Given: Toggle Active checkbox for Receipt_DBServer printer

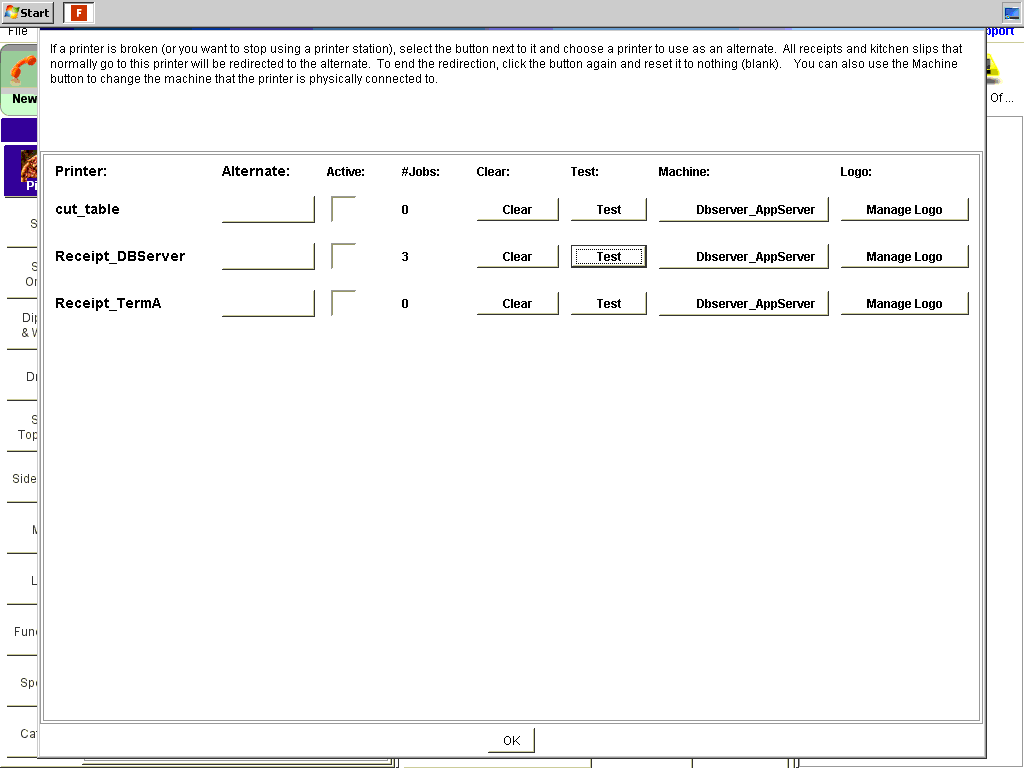Looking at the screenshot, I should [343, 256].
